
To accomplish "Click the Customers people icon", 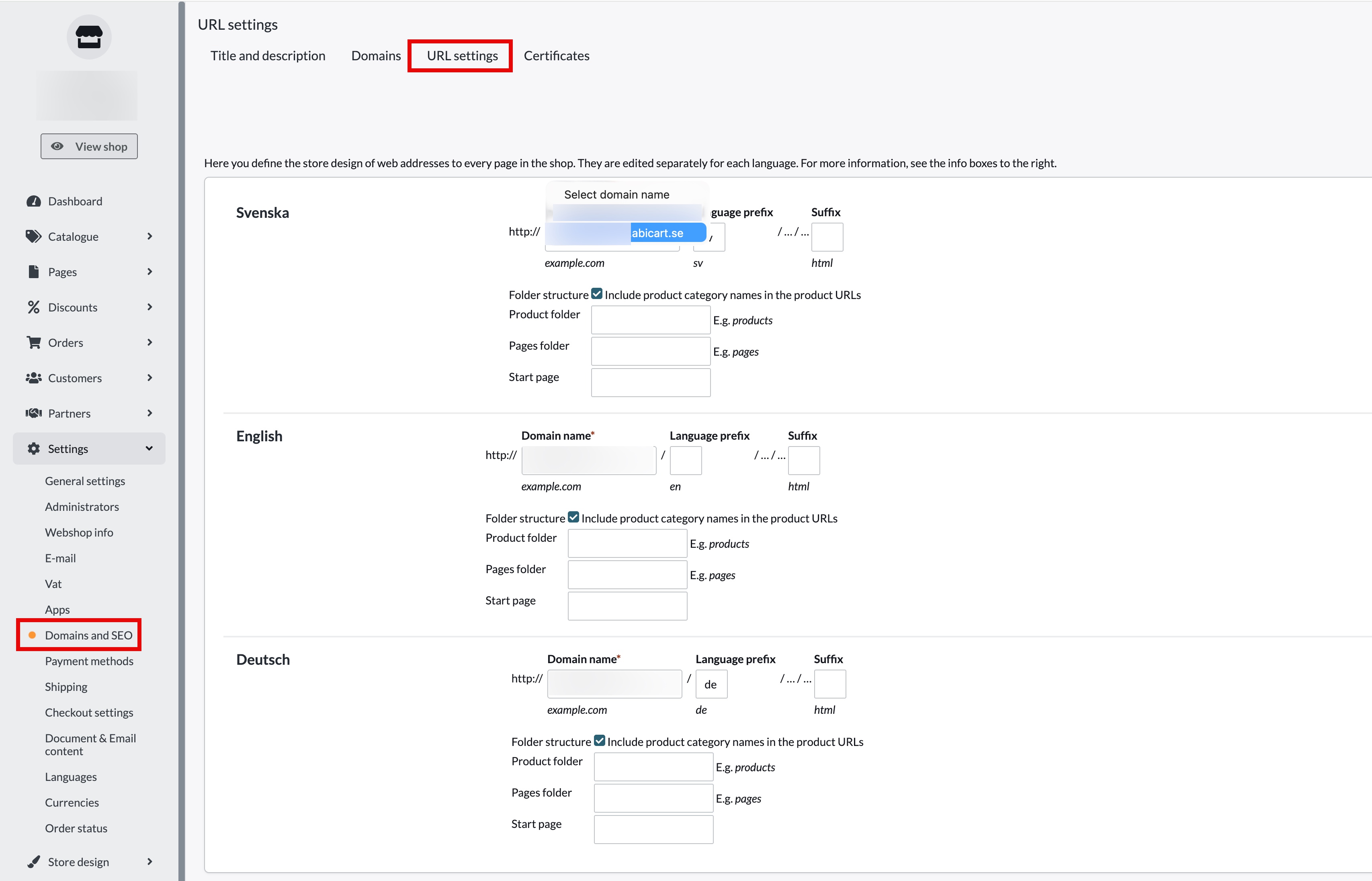I will pyautogui.click(x=34, y=378).
